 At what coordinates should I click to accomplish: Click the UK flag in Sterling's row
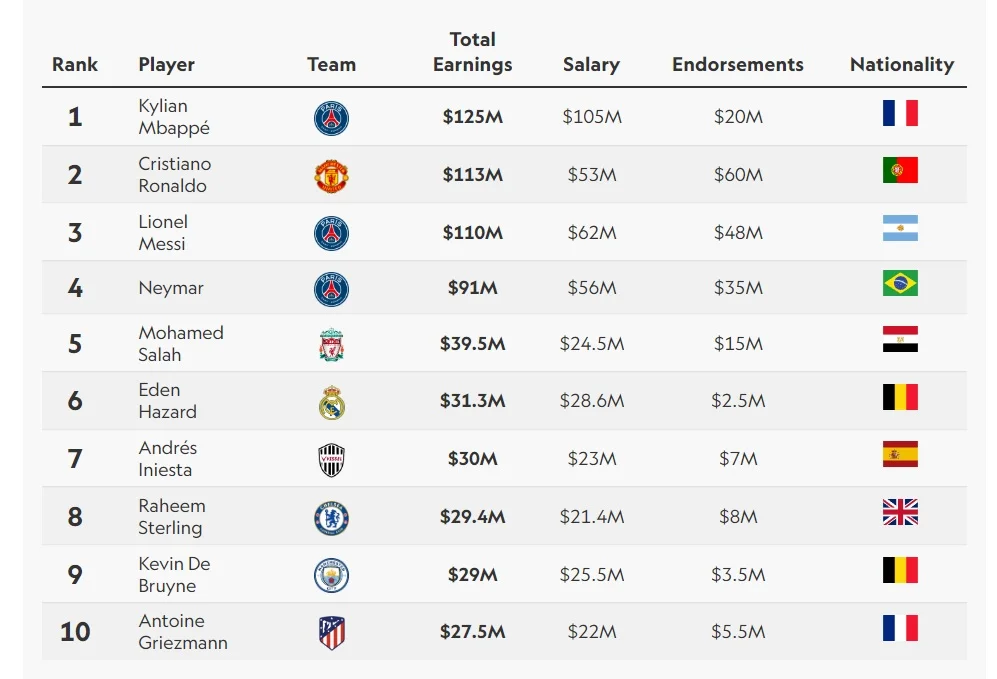(900, 513)
